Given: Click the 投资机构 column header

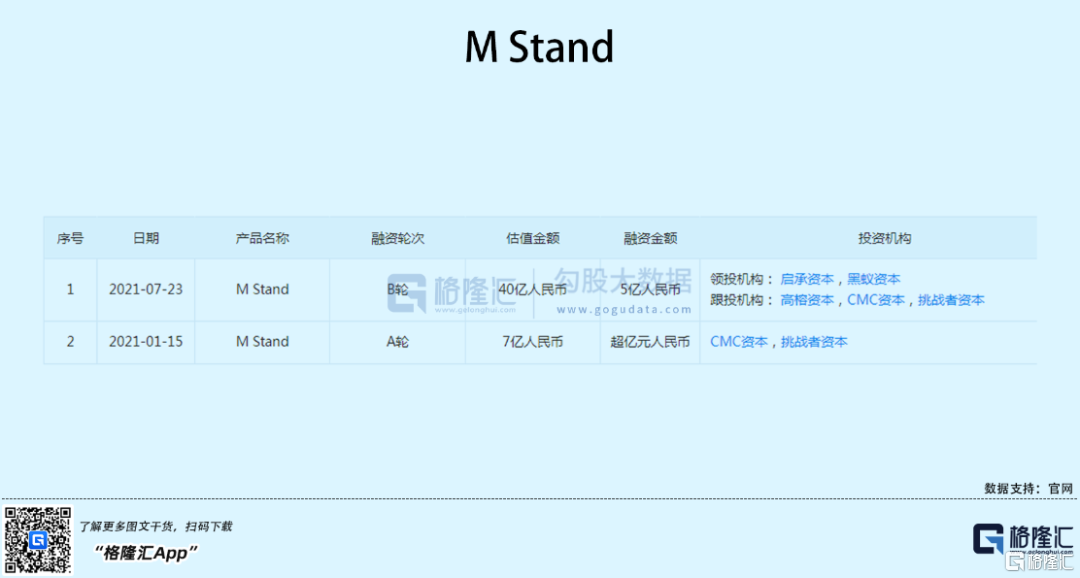Looking at the screenshot, I should pyautogui.click(x=884, y=238).
